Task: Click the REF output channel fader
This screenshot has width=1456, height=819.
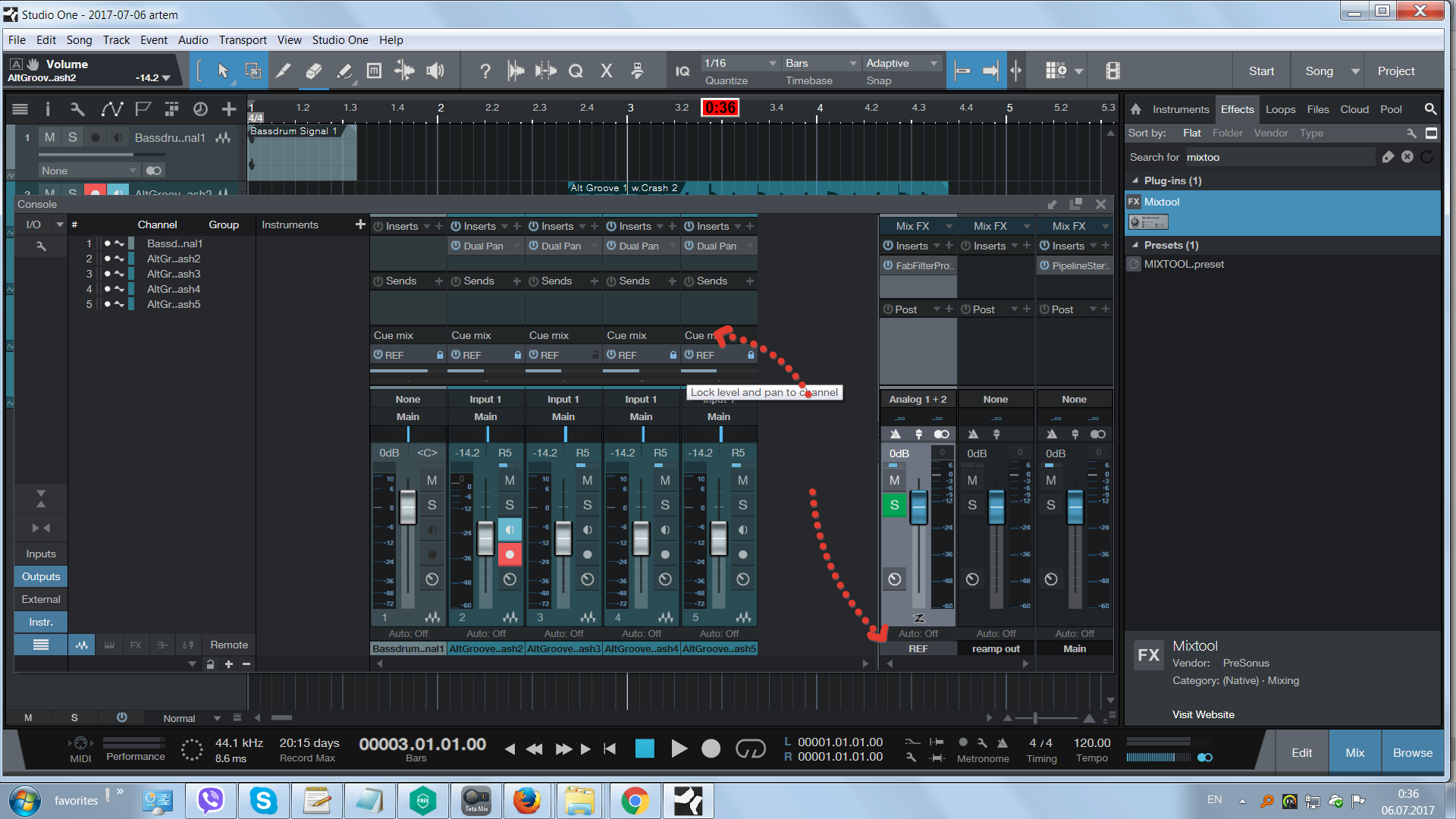Action: click(918, 507)
